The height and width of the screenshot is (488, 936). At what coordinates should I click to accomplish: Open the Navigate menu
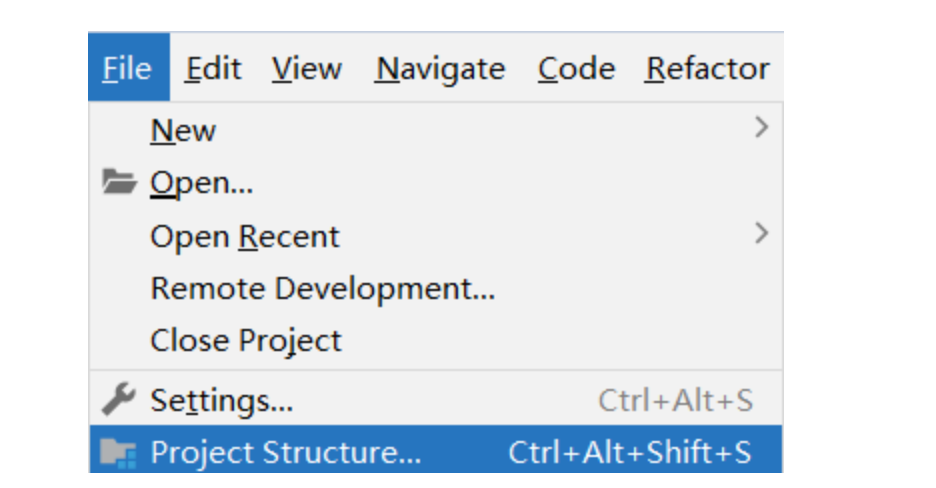pos(441,69)
